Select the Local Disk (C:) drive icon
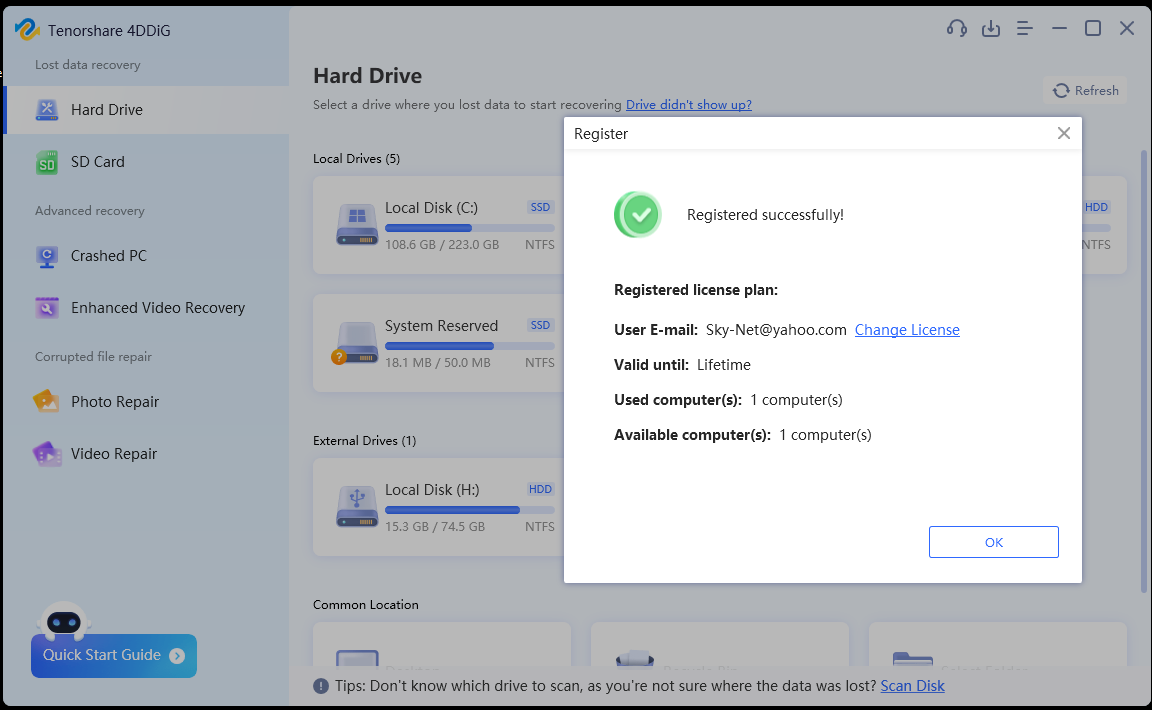Image resolution: width=1152 pixels, height=710 pixels. [x=357, y=223]
